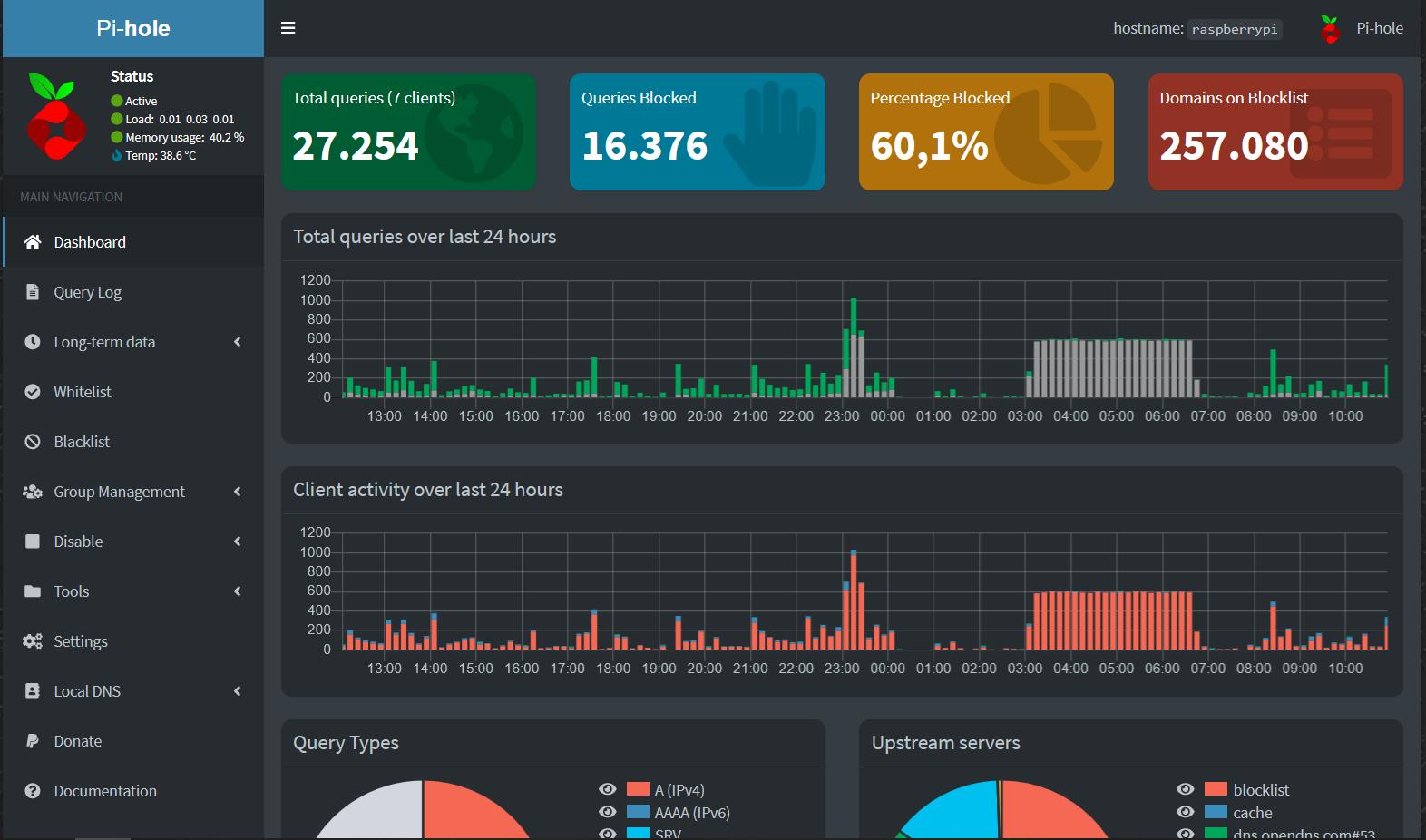
Task: Click the Dashboard home icon
Action: (33, 242)
